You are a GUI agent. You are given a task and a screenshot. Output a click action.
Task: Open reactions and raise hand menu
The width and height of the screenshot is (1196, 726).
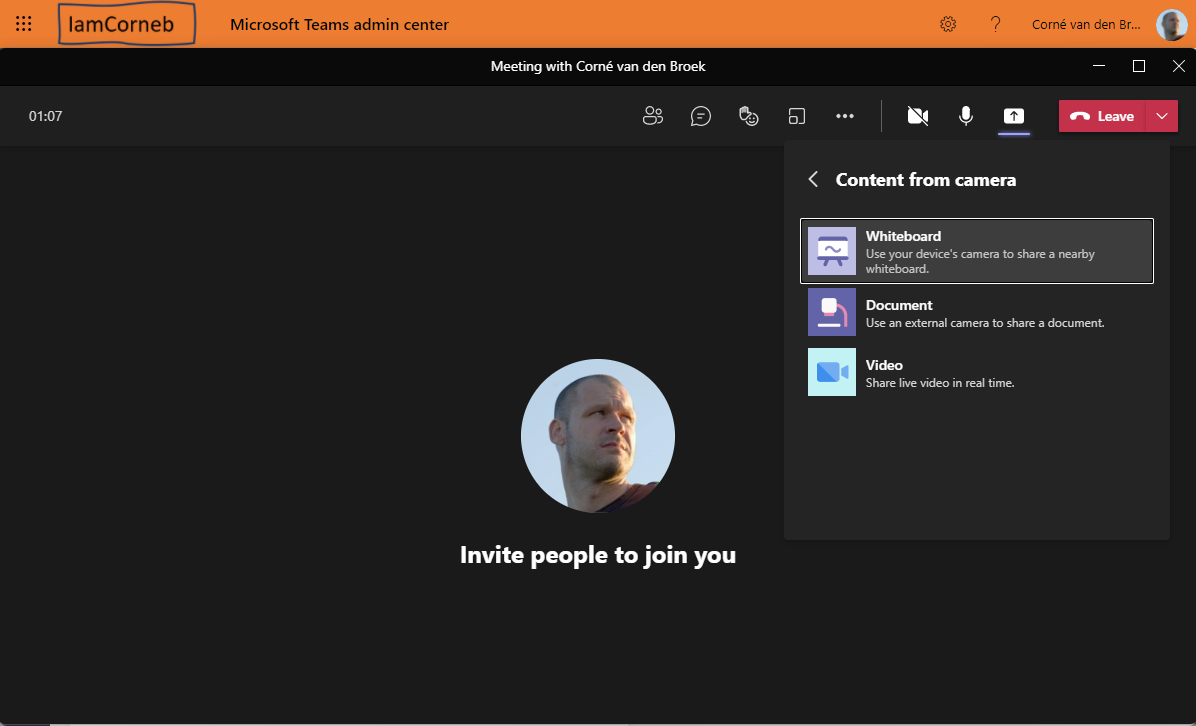point(748,116)
